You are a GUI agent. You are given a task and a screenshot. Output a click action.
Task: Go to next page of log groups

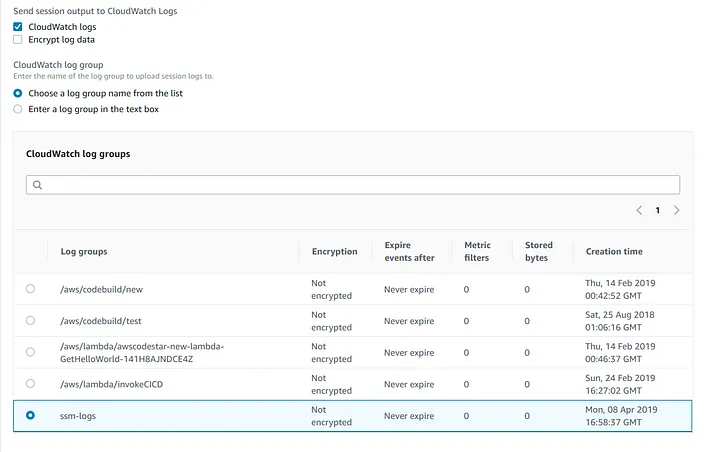pyautogui.click(x=677, y=211)
